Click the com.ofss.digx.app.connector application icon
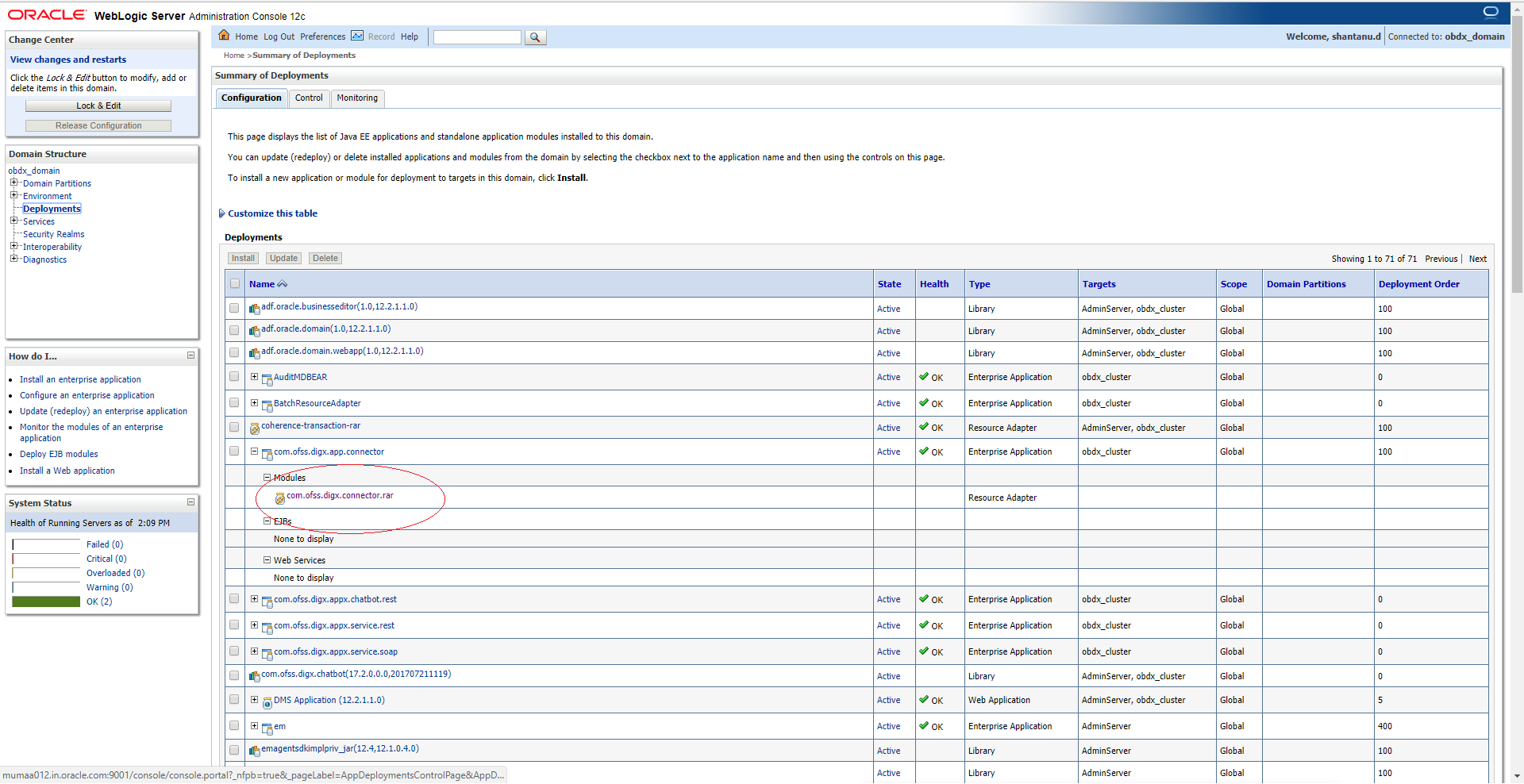 click(x=267, y=454)
